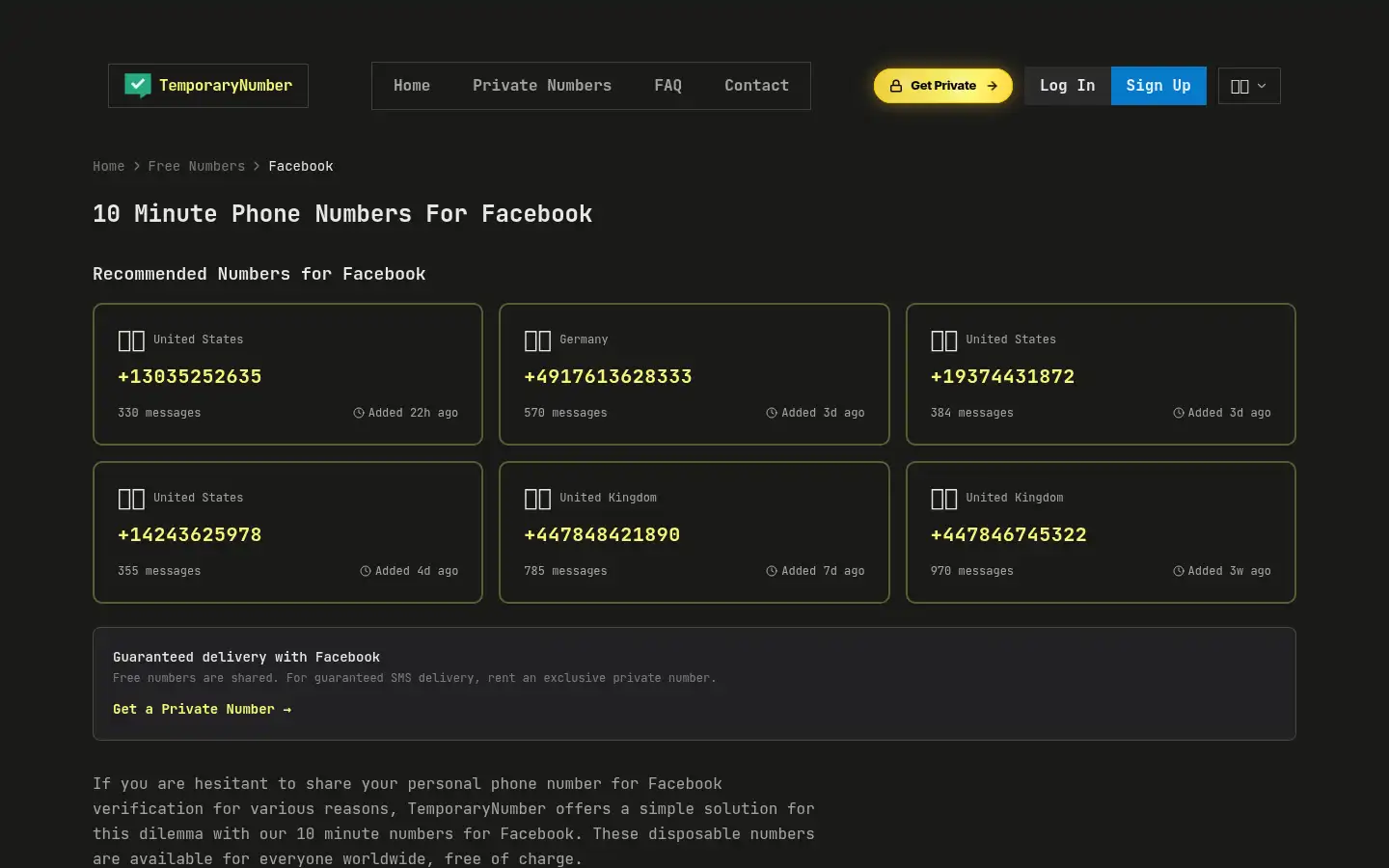The image size is (1389, 868).
Task: Click the clock icon beside Added 22h ago
Action: (359, 413)
